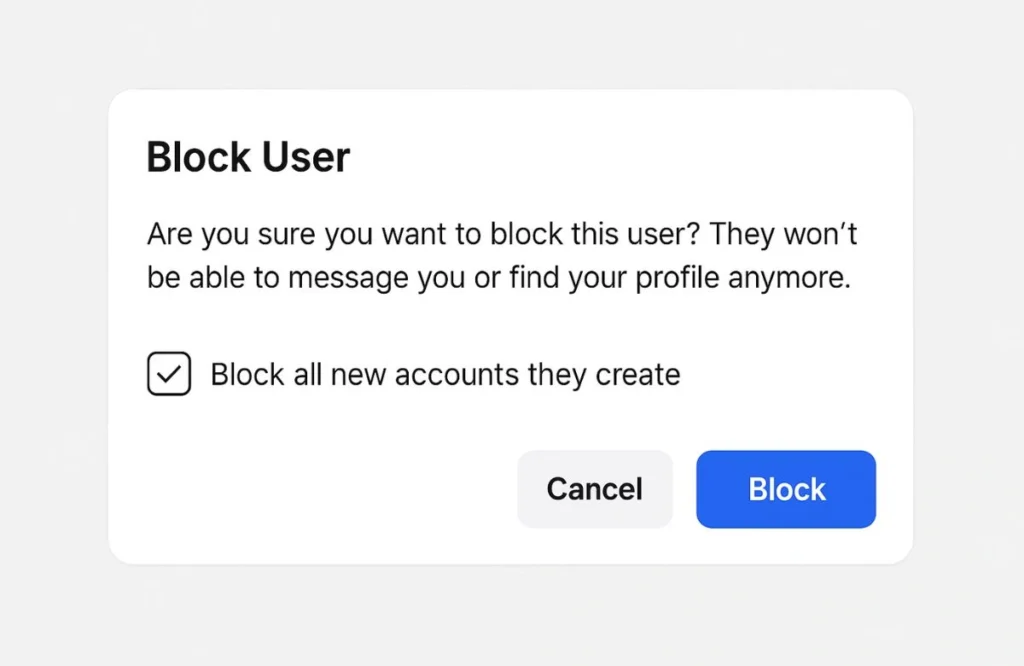Viewport: 1024px width, 666px height.
Task: Click the "Block all new accounts they create" label
Action: [x=445, y=375]
